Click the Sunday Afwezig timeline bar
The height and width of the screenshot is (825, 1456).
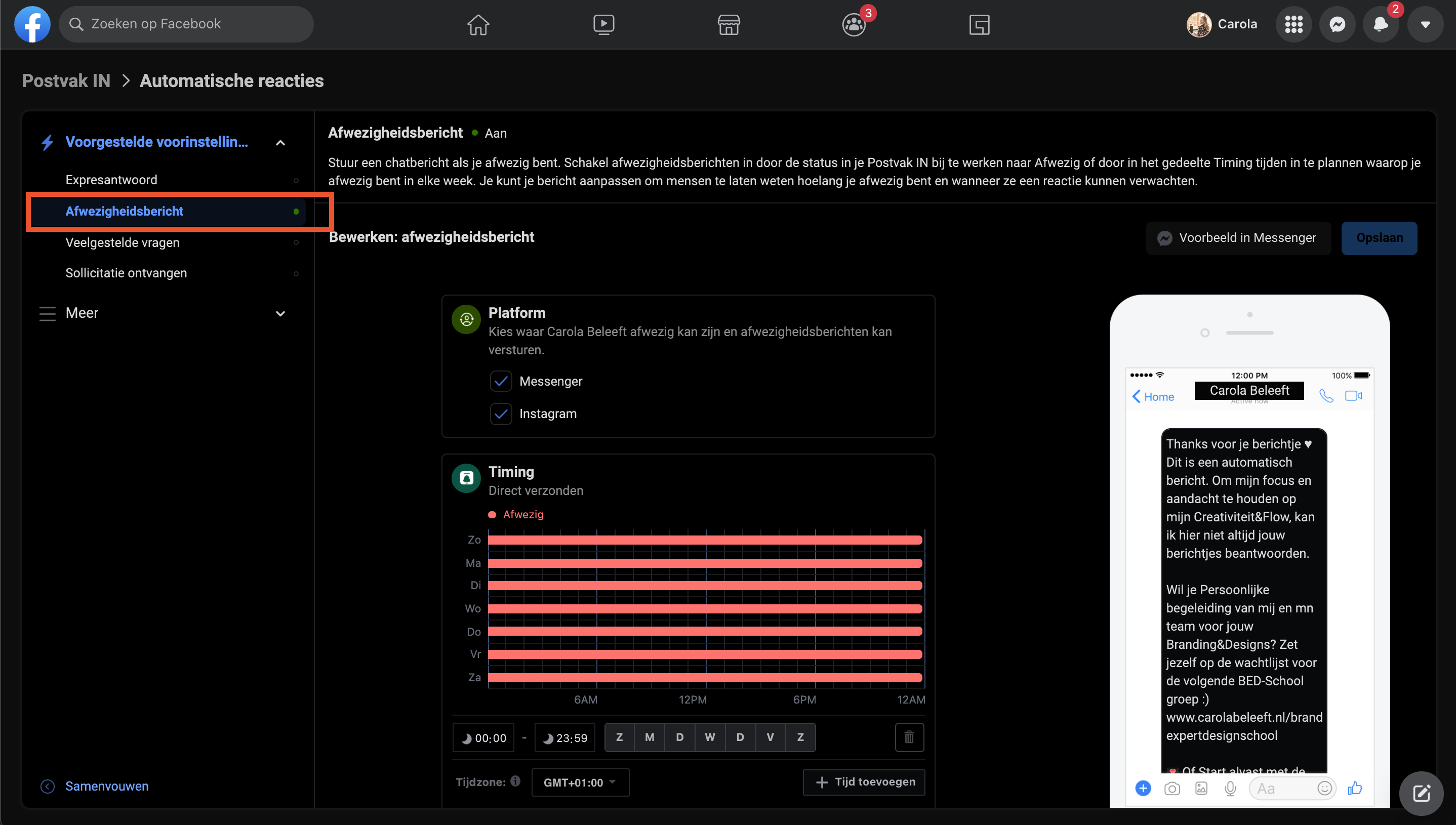[x=705, y=540]
